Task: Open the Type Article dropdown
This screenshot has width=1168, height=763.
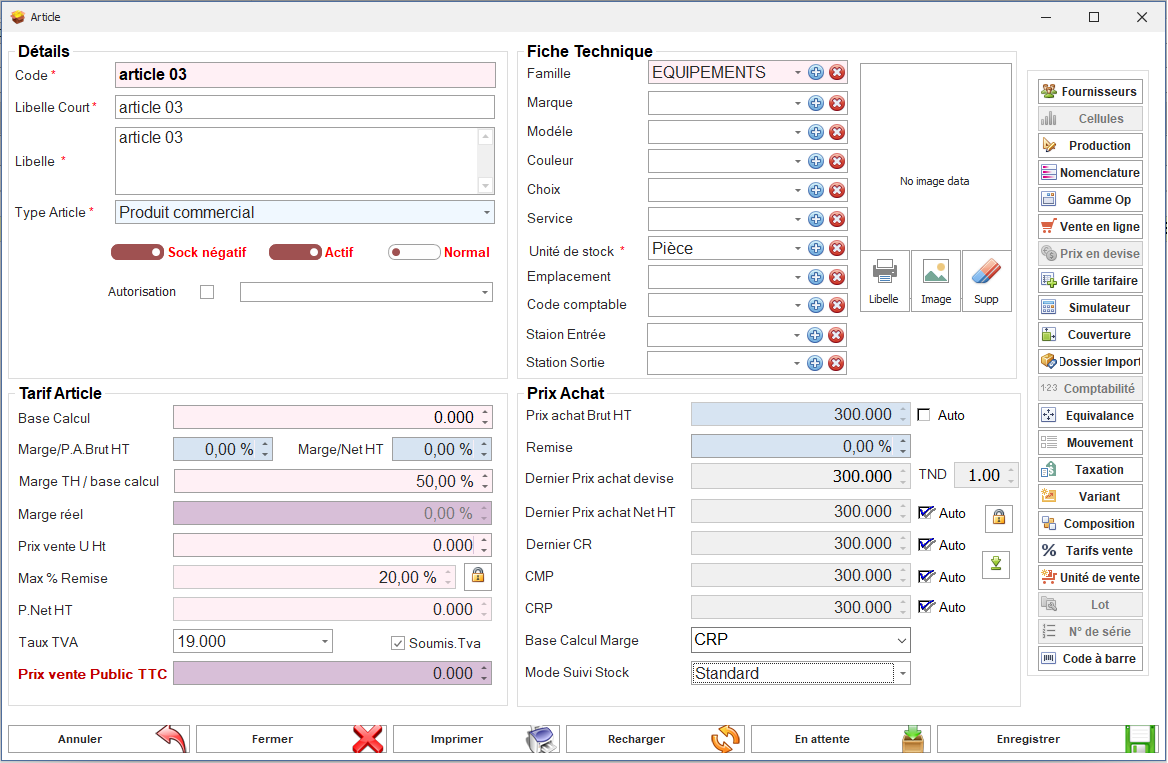Action: 486,212
